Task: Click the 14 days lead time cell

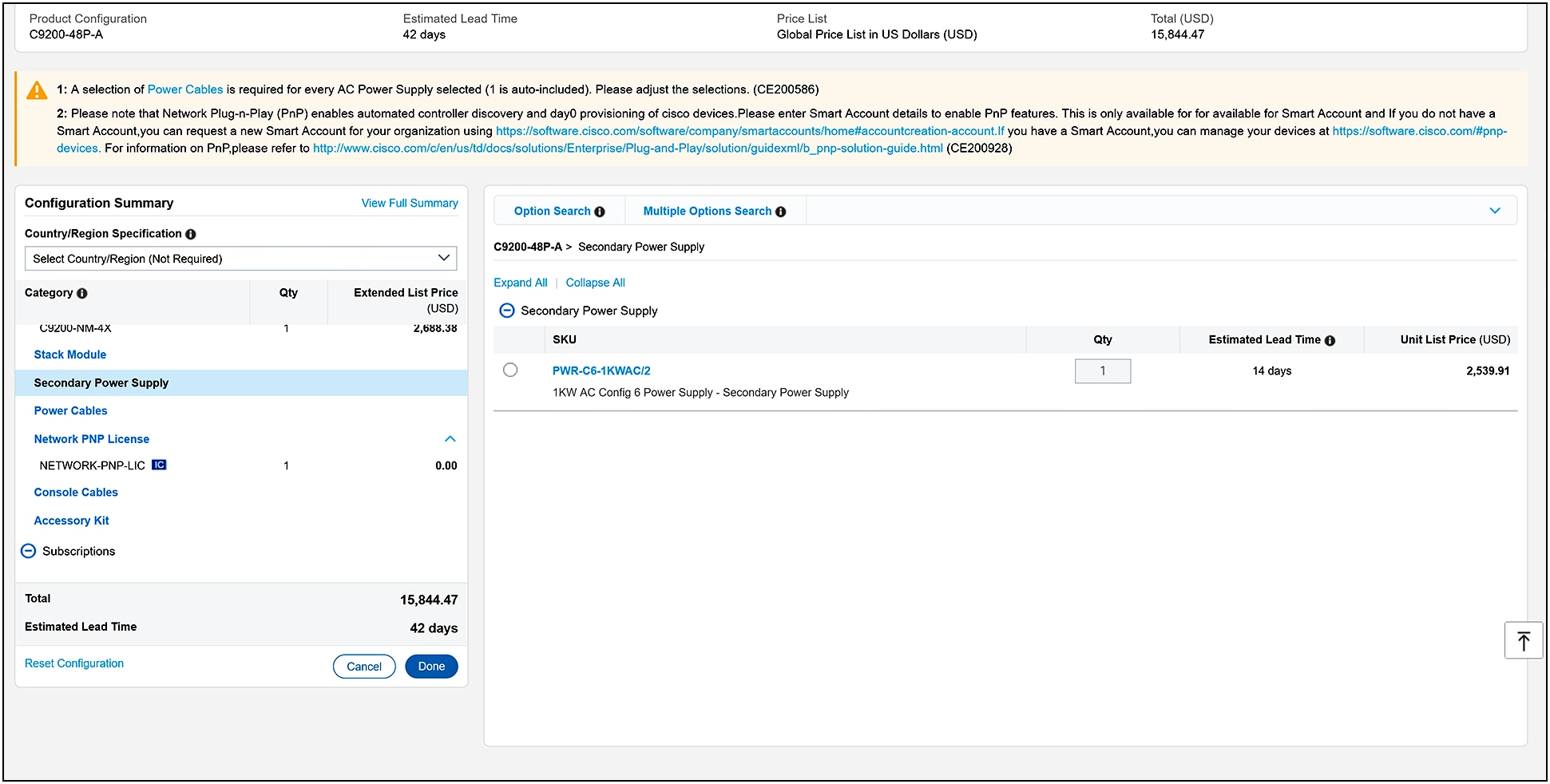Action: [x=1271, y=370]
